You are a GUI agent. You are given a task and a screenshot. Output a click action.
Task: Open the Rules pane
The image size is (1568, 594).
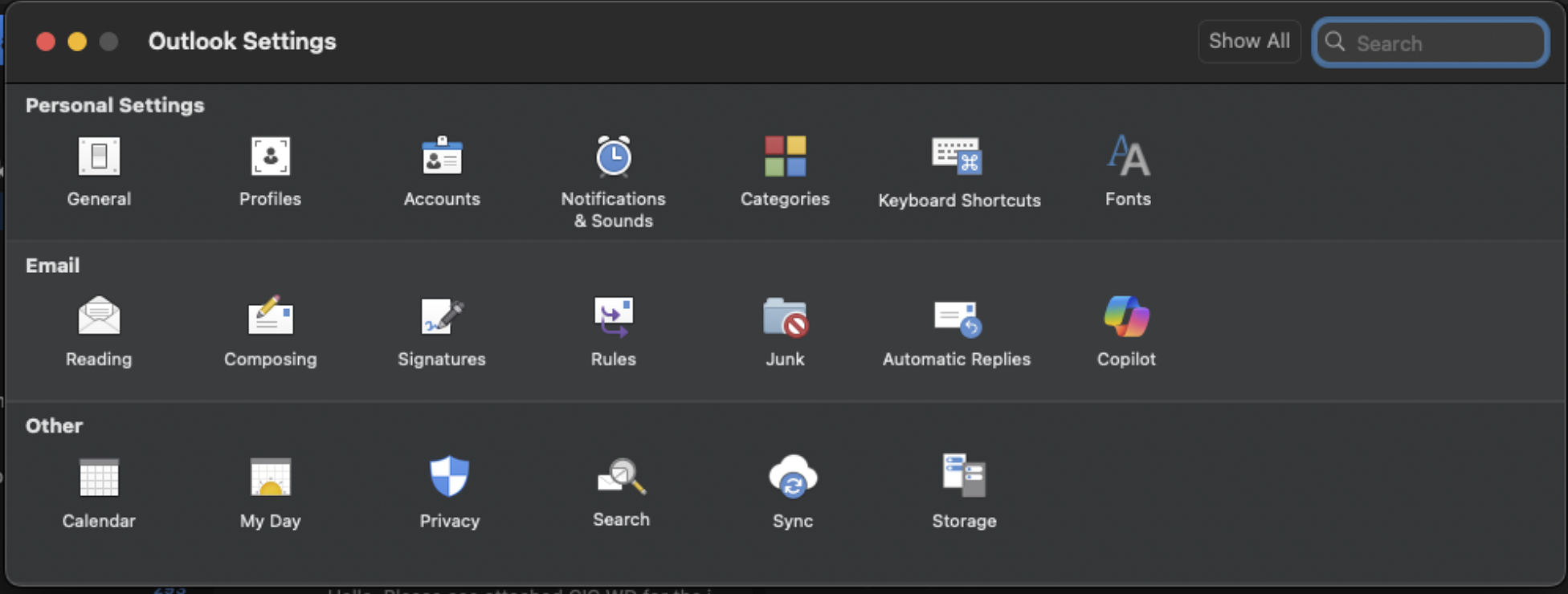pos(613,332)
